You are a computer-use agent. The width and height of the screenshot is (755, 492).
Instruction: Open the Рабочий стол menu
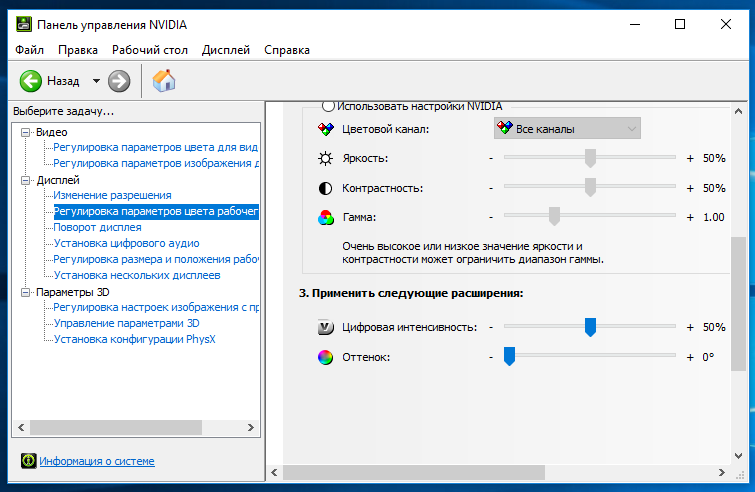(150, 50)
